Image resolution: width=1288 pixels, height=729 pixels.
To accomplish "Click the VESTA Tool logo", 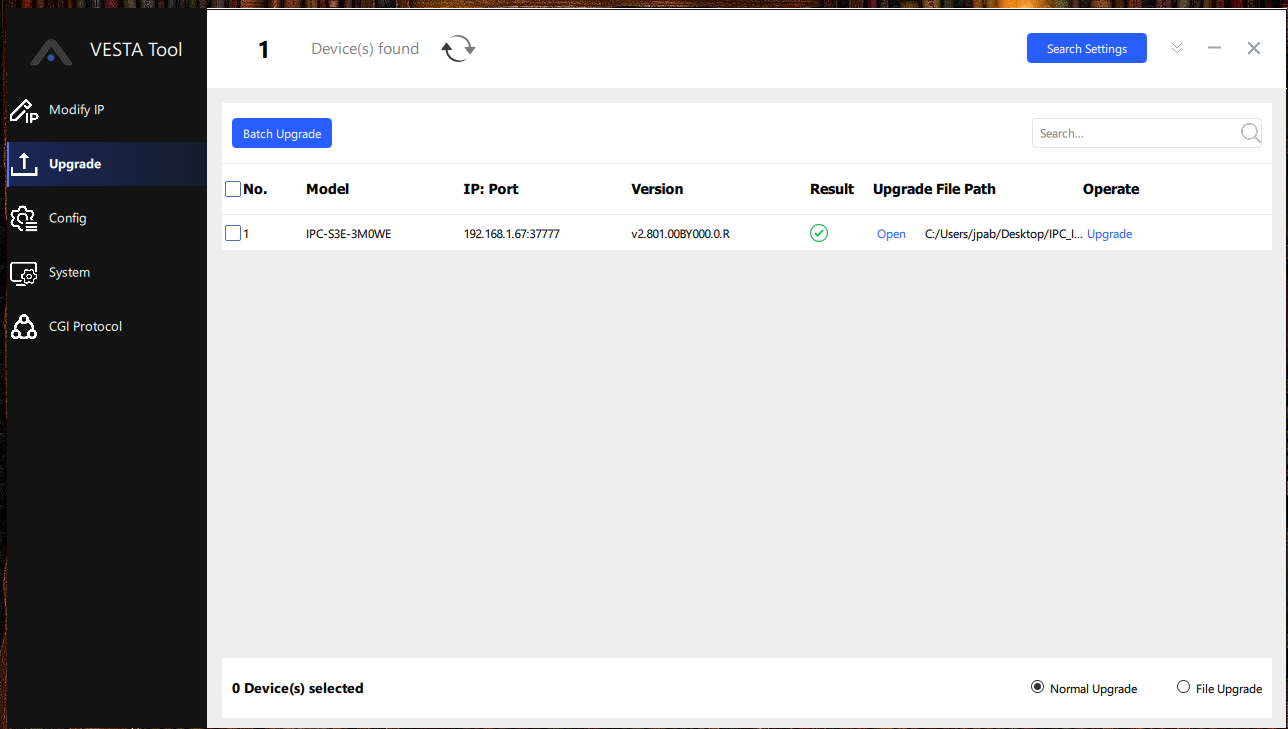I will (50, 51).
